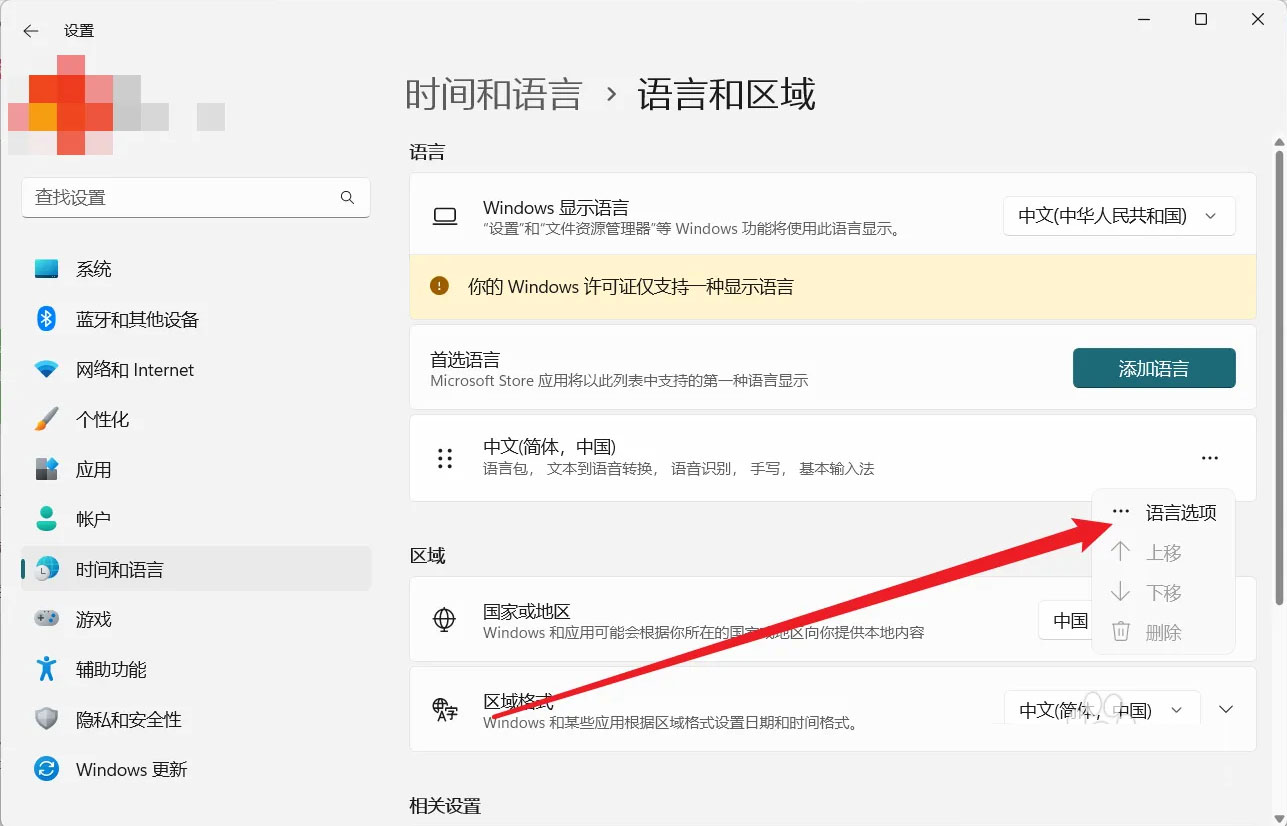The width and height of the screenshot is (1287, 826).
Task: Choose 删除 in the context menu
Action: 1164,632
